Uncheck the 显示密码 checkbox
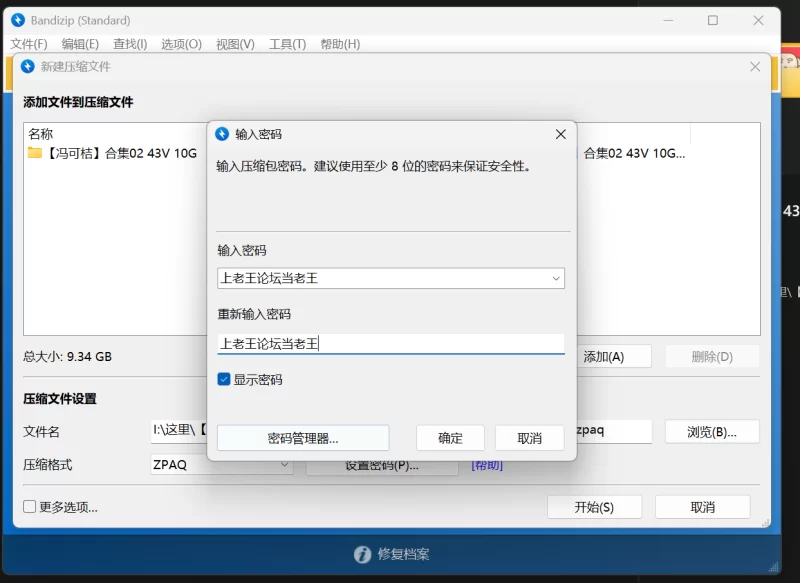The width and height of the screenshot is (800, 583). [x=224, y=380]
